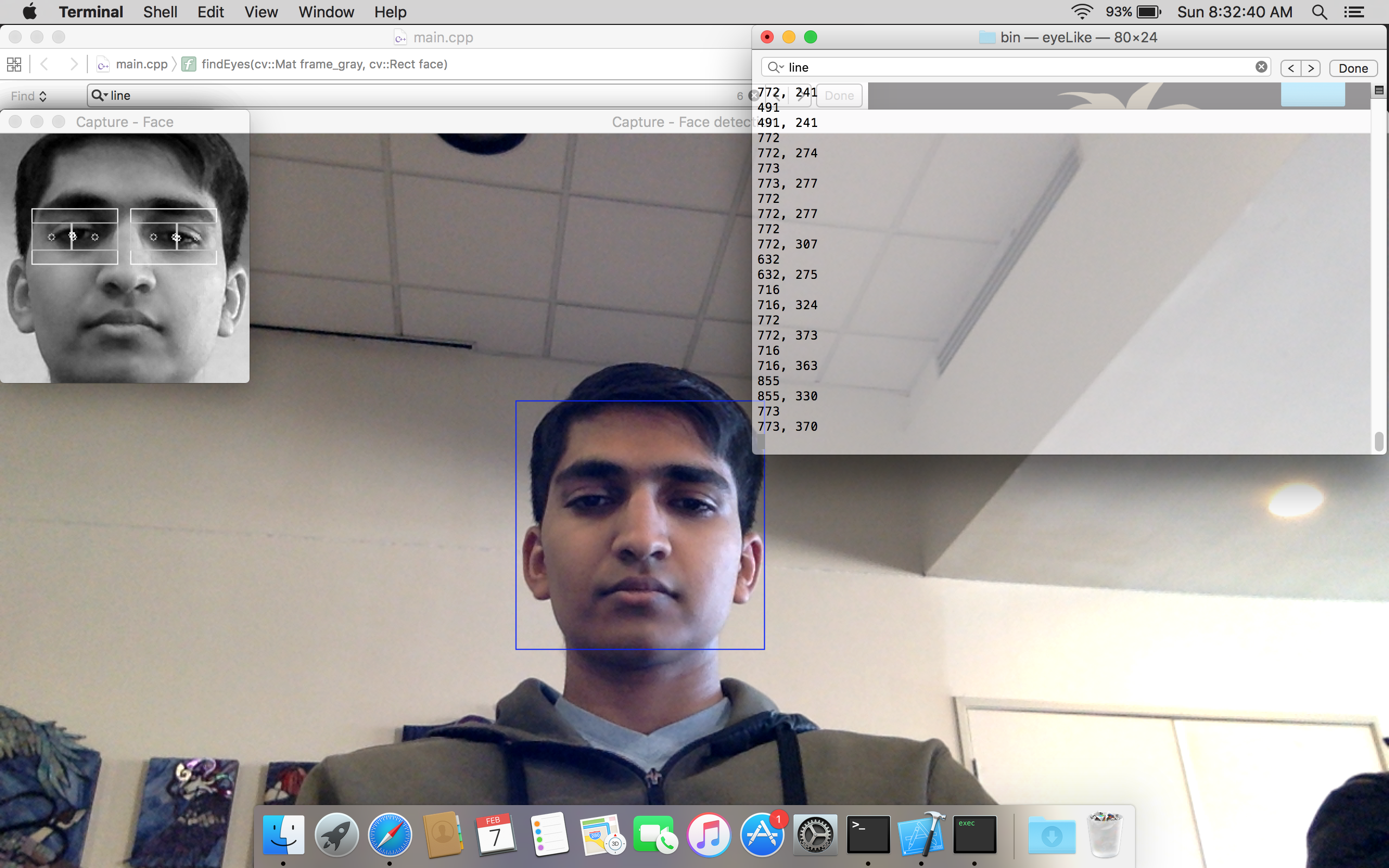1389x868 pixels.
Task: Expand the Find mode popup in Xcode
Action: click(29, 96)
